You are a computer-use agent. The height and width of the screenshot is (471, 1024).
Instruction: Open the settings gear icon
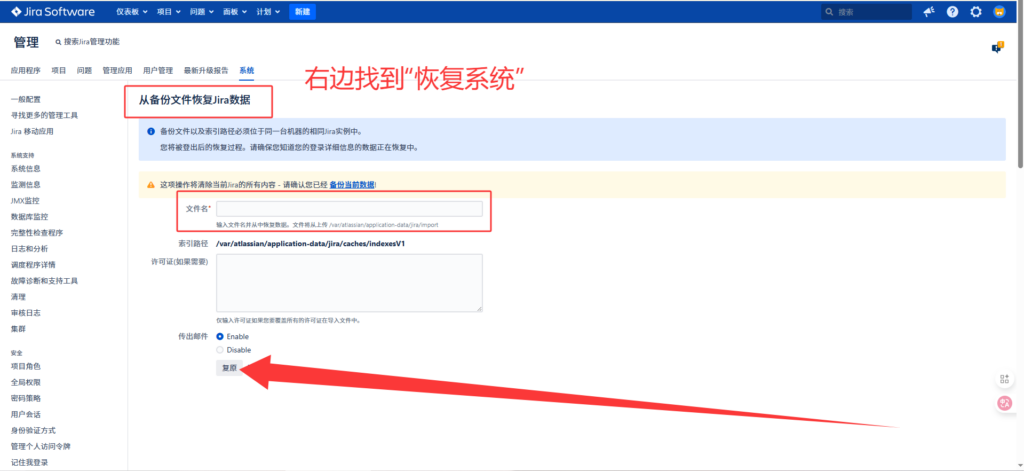pyautogui.click(x=976, y=12)
